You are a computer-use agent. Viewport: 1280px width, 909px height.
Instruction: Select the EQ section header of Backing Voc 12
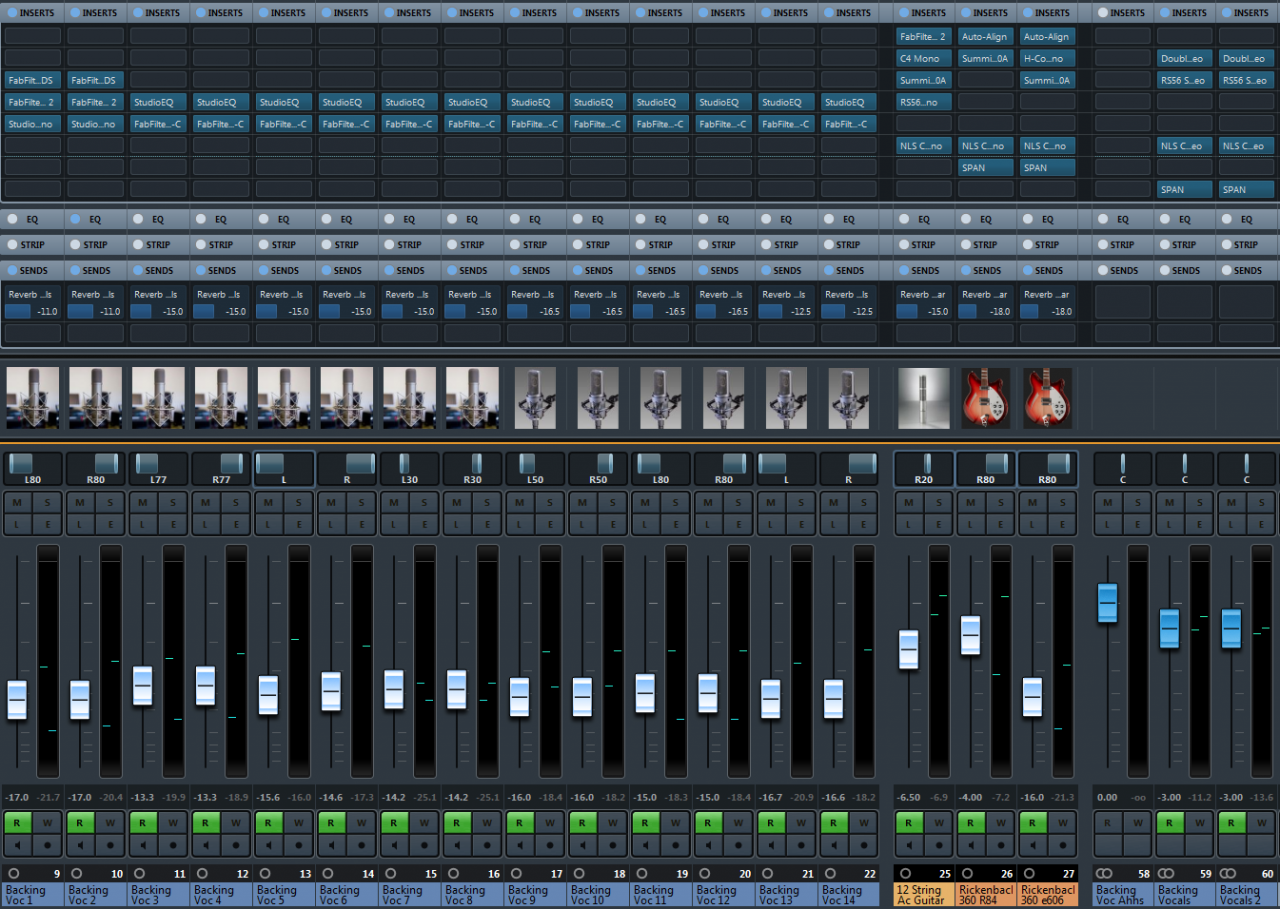tap(723, 219)
